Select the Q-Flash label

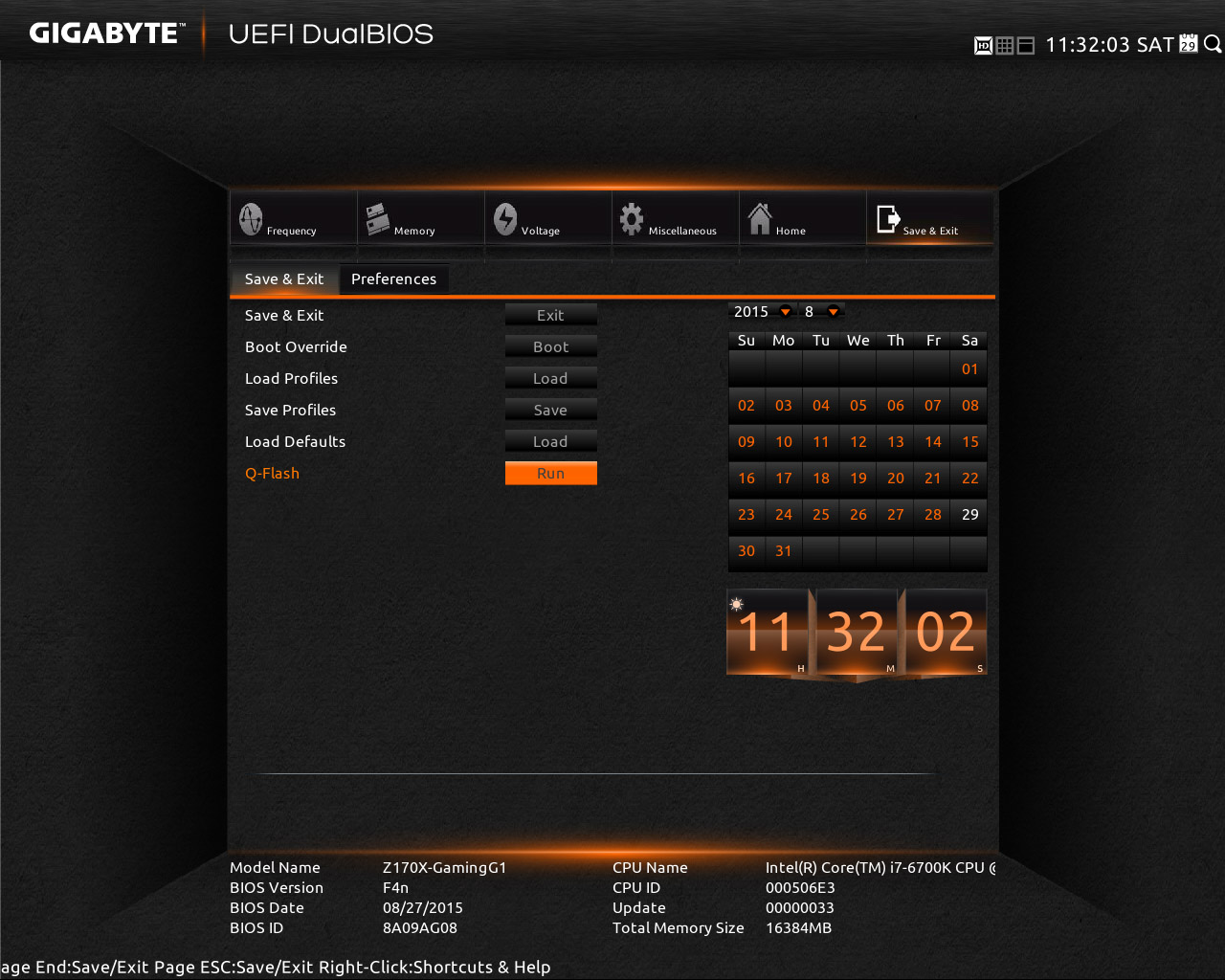click(x=272, y=473)
